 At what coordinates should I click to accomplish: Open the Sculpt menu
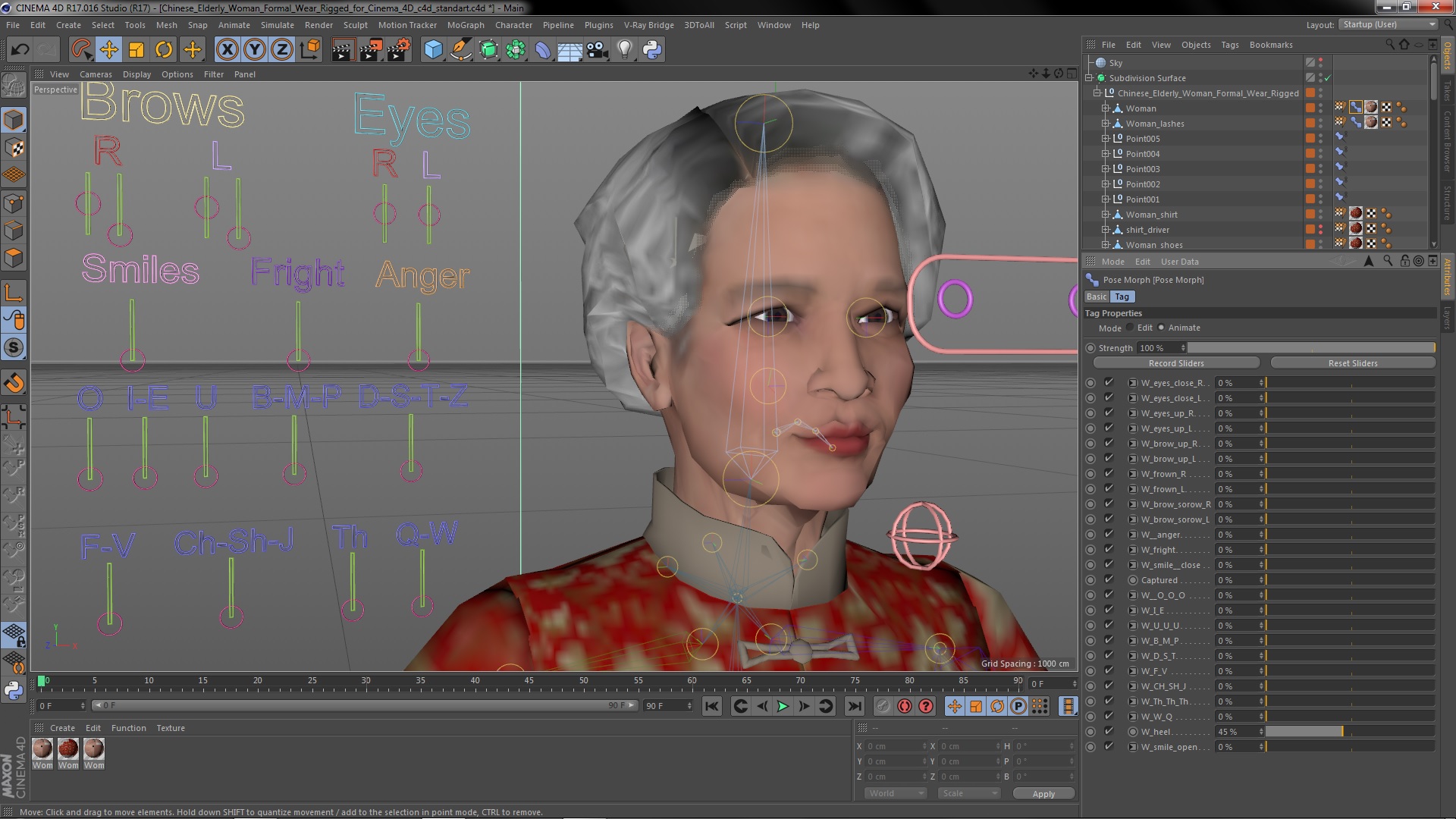pyautogui.click(x=355, y=25)
